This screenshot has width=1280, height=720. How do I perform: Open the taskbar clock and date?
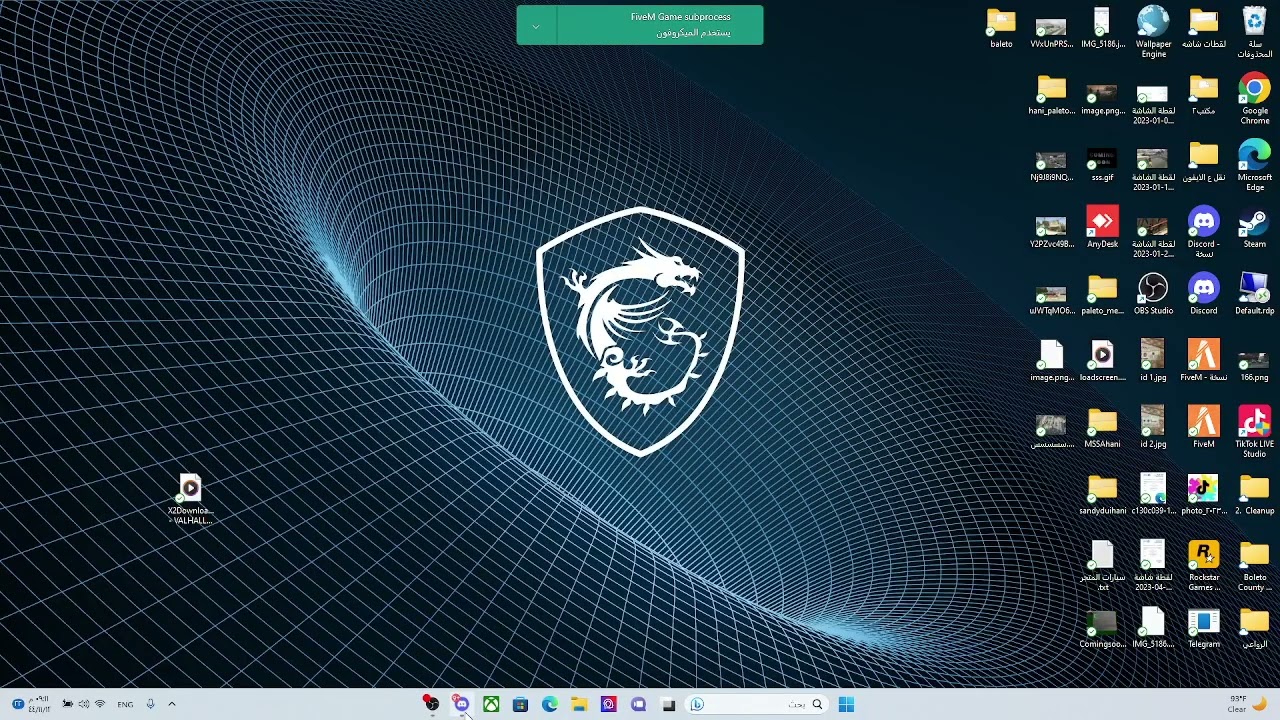pyautogui.click(x=39, y=704)
